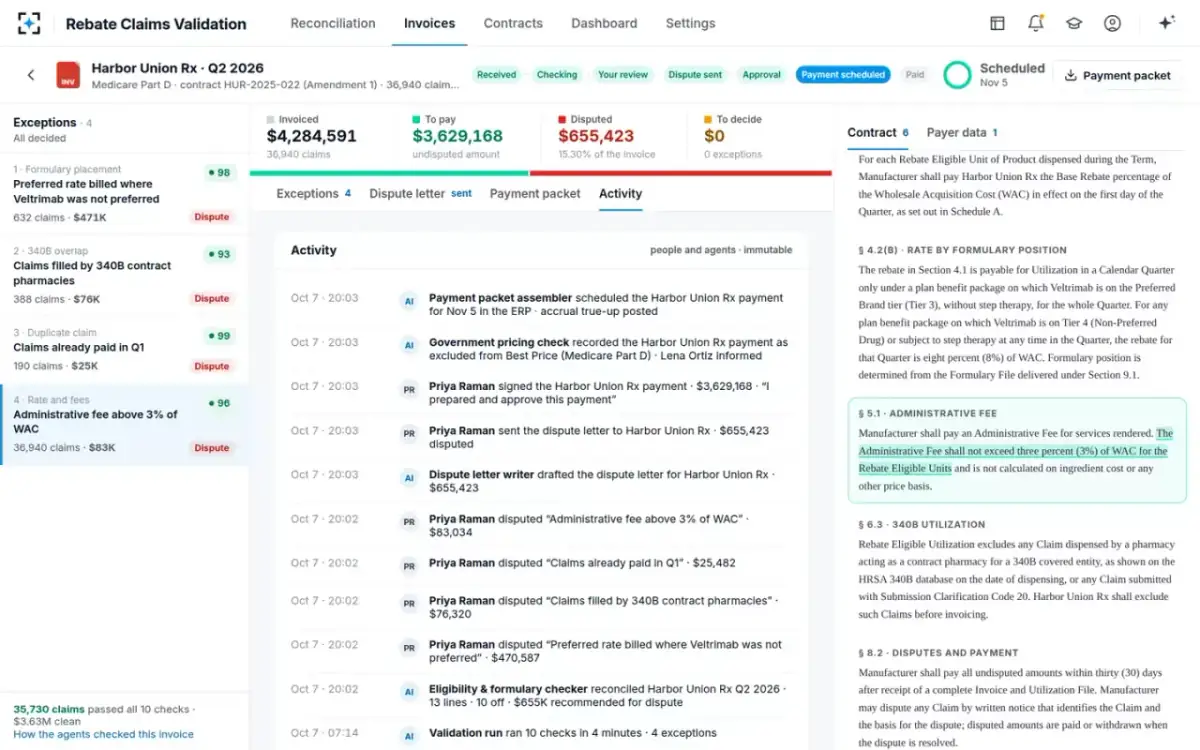The image size is (1200, 750).
Task: Select the Payer data tab
Action: click(x=962, y=132)
